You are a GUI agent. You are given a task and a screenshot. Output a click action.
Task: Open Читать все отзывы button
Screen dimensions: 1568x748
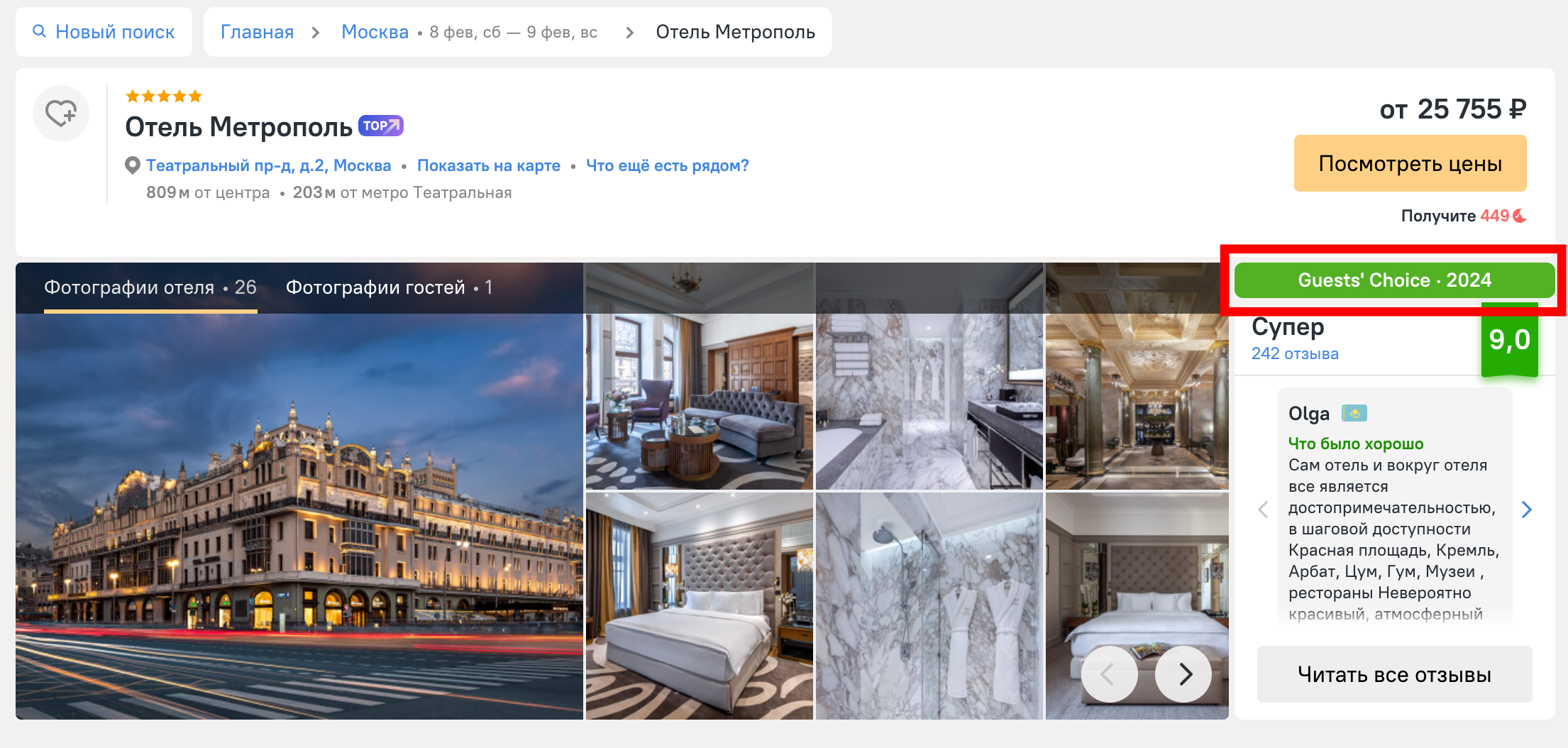(x=1394, y=674)
